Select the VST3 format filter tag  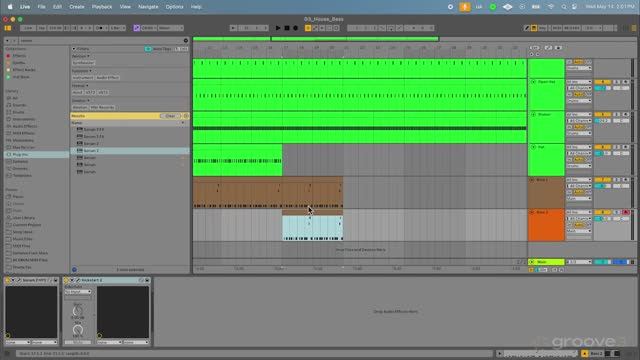(x=103, y=92)
